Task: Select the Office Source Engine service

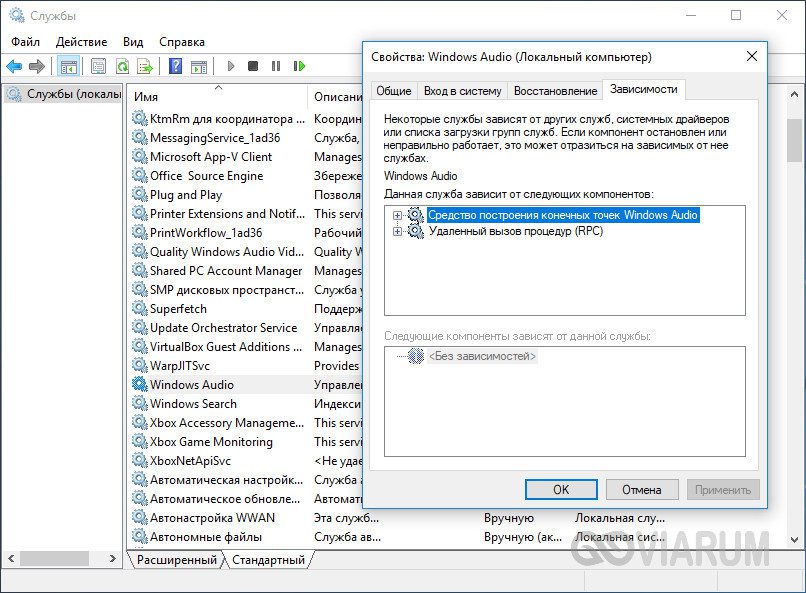Action: coord(206,175)
